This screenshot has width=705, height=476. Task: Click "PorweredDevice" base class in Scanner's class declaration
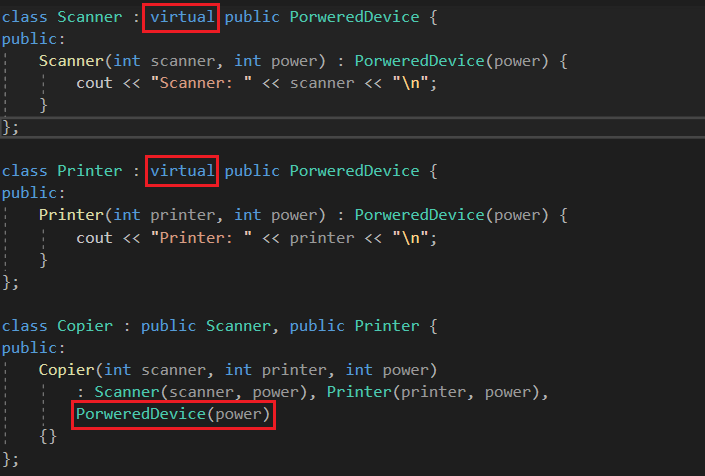(x=354, y=17)
